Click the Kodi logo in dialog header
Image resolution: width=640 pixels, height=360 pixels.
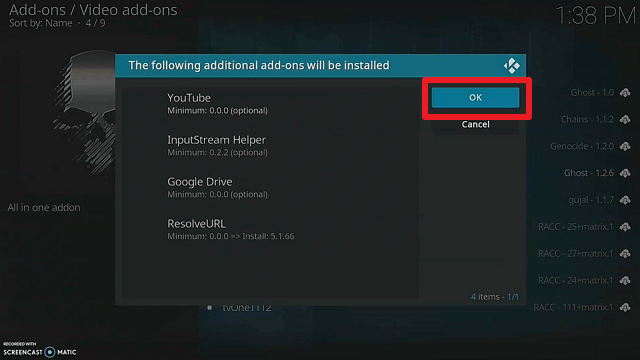(x=511, y=66)
